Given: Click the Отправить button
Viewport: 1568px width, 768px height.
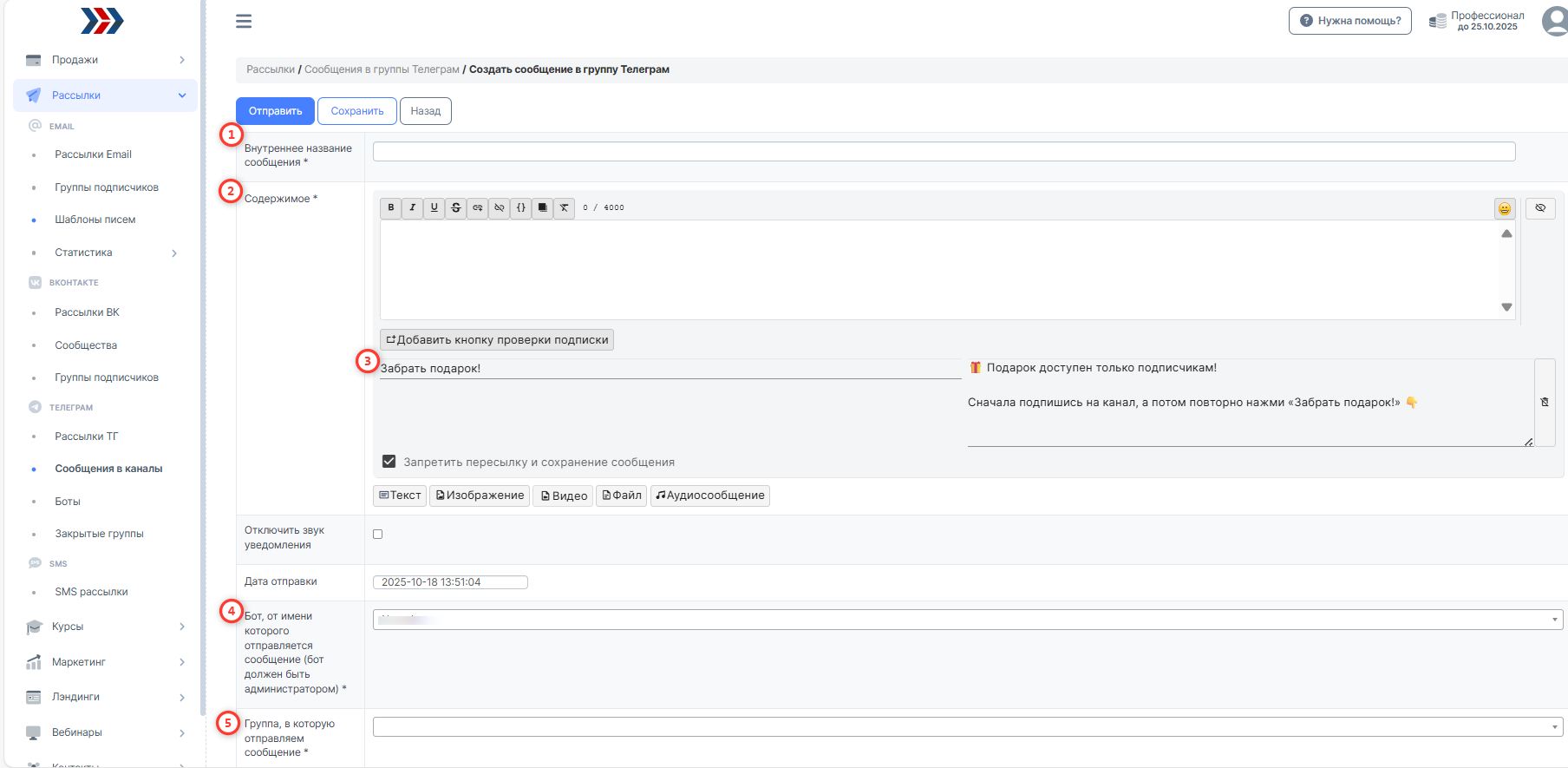Looking at the screenshot, I should (x=275, y=111).
